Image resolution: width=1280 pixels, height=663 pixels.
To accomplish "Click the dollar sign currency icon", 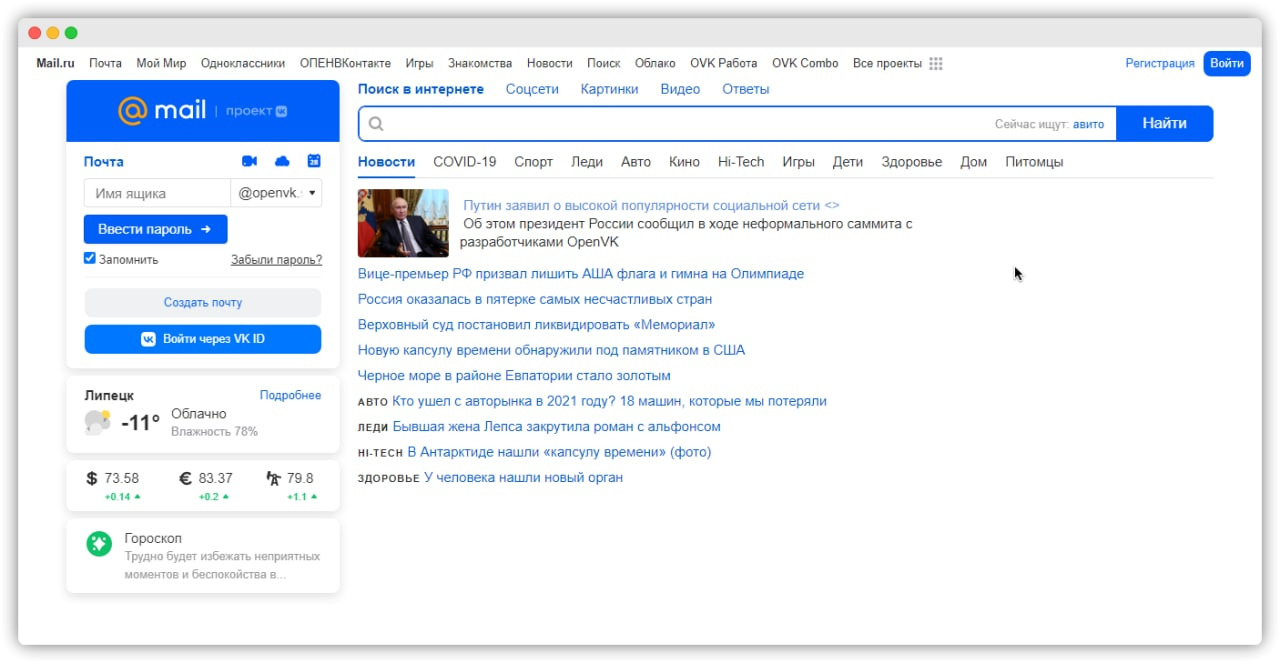I will coord(92,478).
